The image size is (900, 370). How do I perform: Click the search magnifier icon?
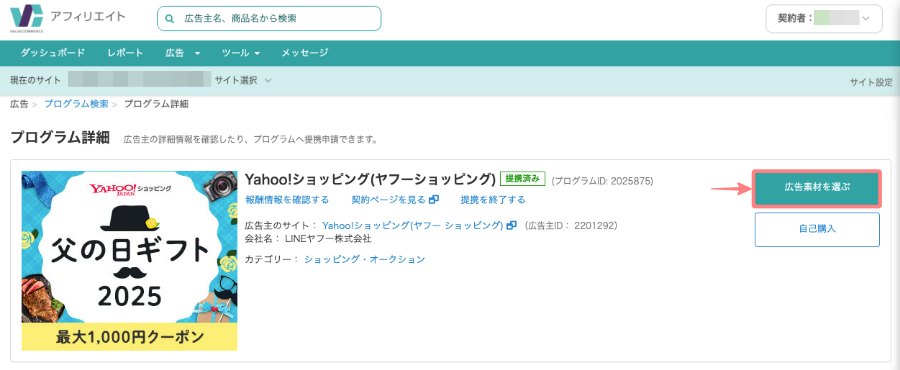coord(169,19)
